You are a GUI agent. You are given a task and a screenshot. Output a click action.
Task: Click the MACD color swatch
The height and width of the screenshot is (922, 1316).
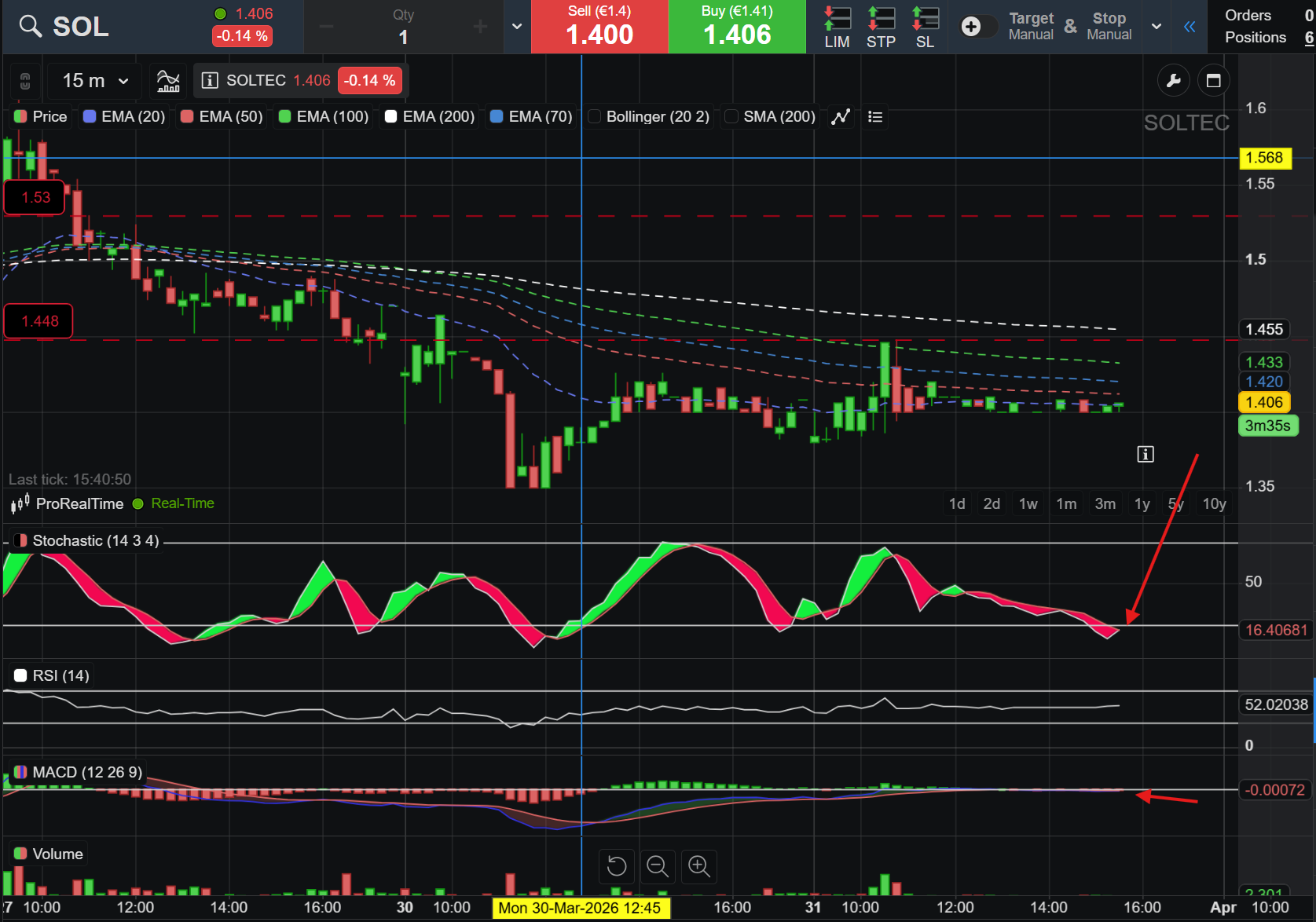[x=20, y=772]
